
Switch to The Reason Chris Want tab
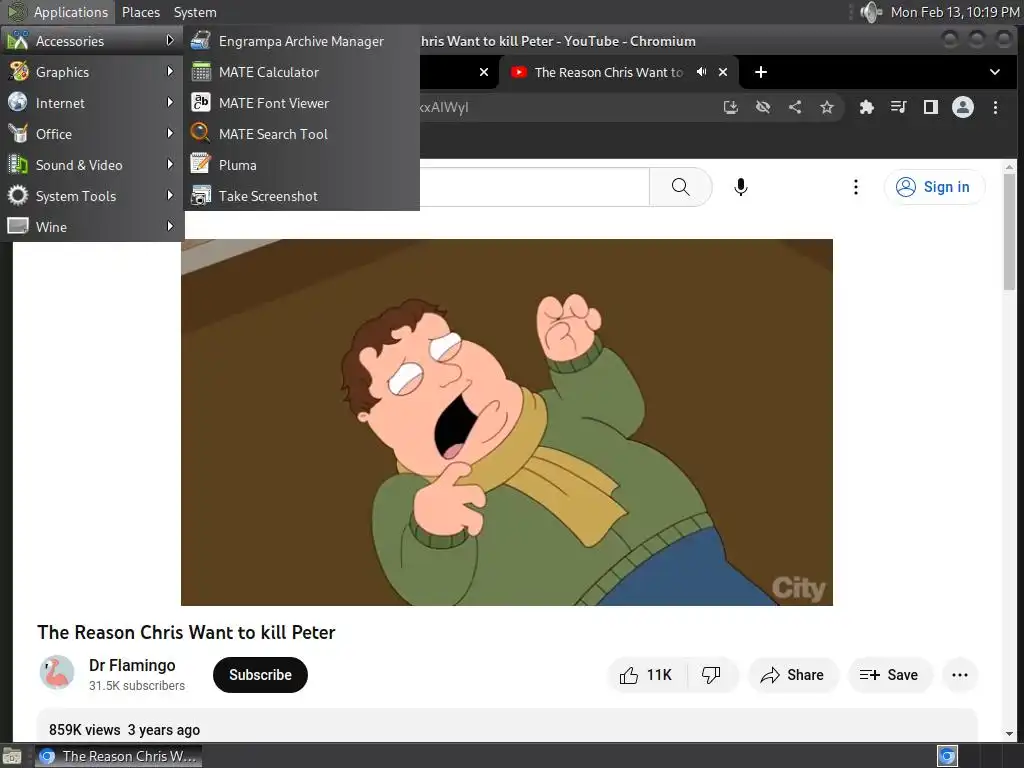pos(609,72)
